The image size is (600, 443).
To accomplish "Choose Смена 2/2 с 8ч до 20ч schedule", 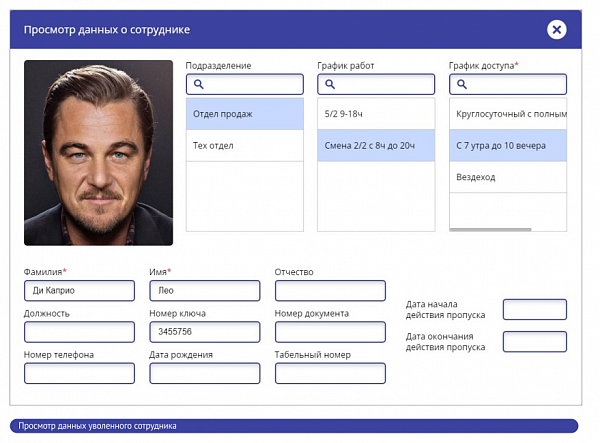I will [x=376, y=145].
